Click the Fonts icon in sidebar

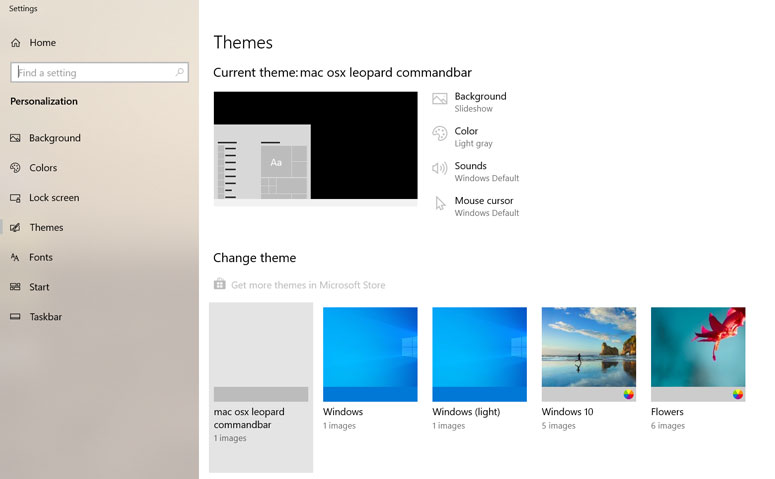tap(15, 257)
